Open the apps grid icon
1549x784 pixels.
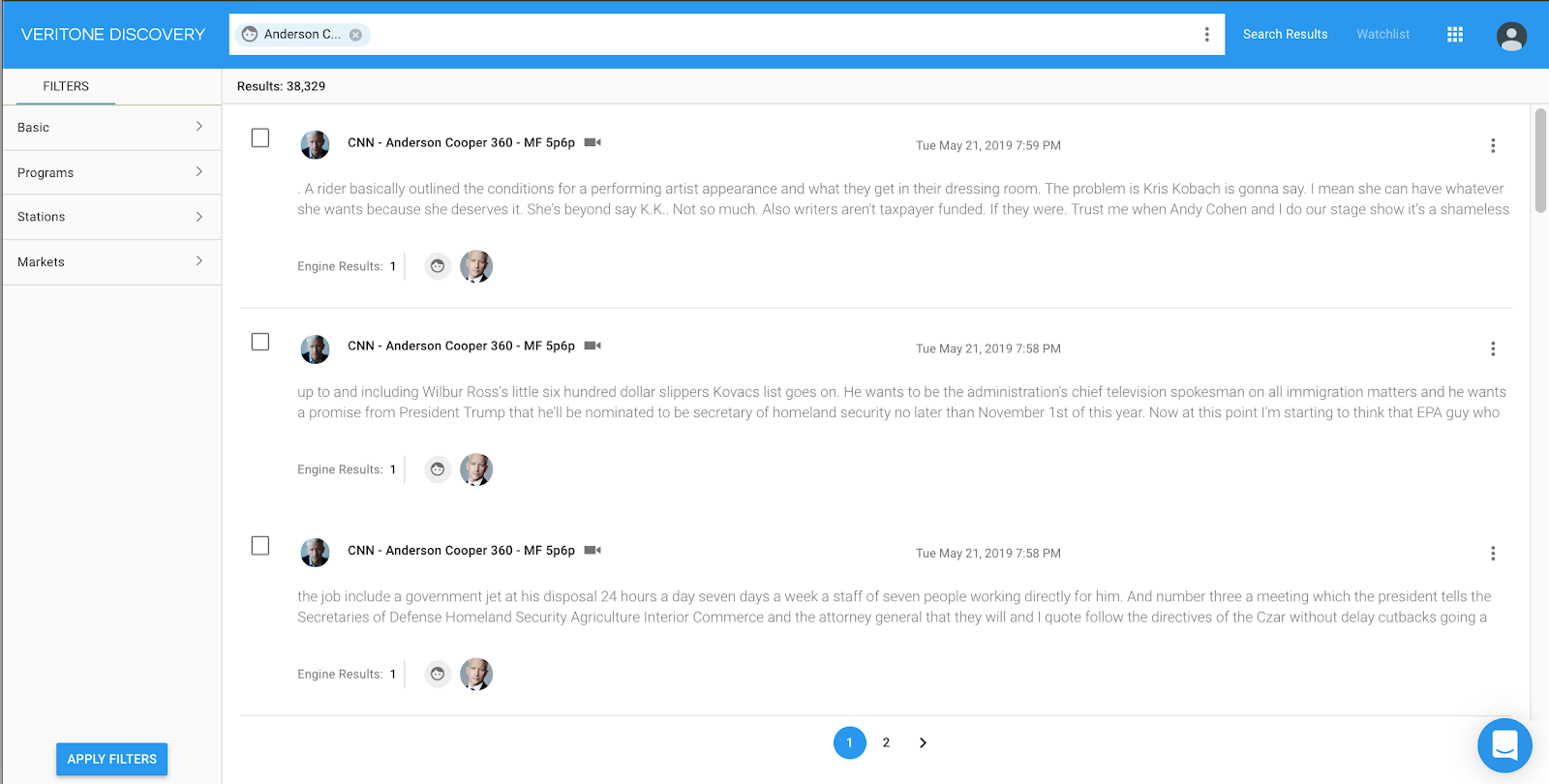(1454, 35)
